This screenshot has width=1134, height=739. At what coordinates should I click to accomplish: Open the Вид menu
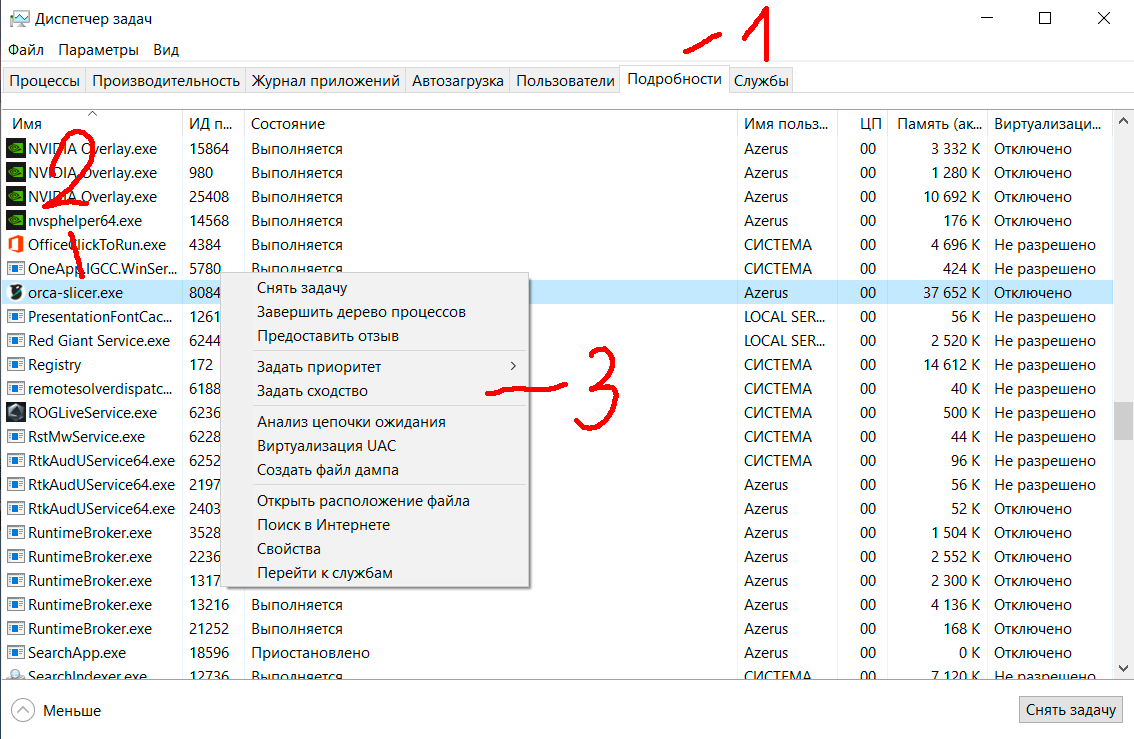coord(166,50)
